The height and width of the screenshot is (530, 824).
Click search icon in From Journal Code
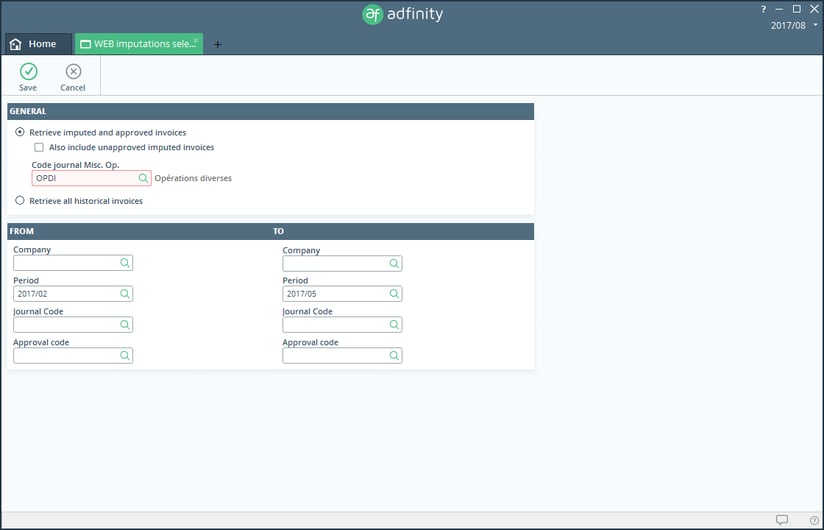pos(125,325)
